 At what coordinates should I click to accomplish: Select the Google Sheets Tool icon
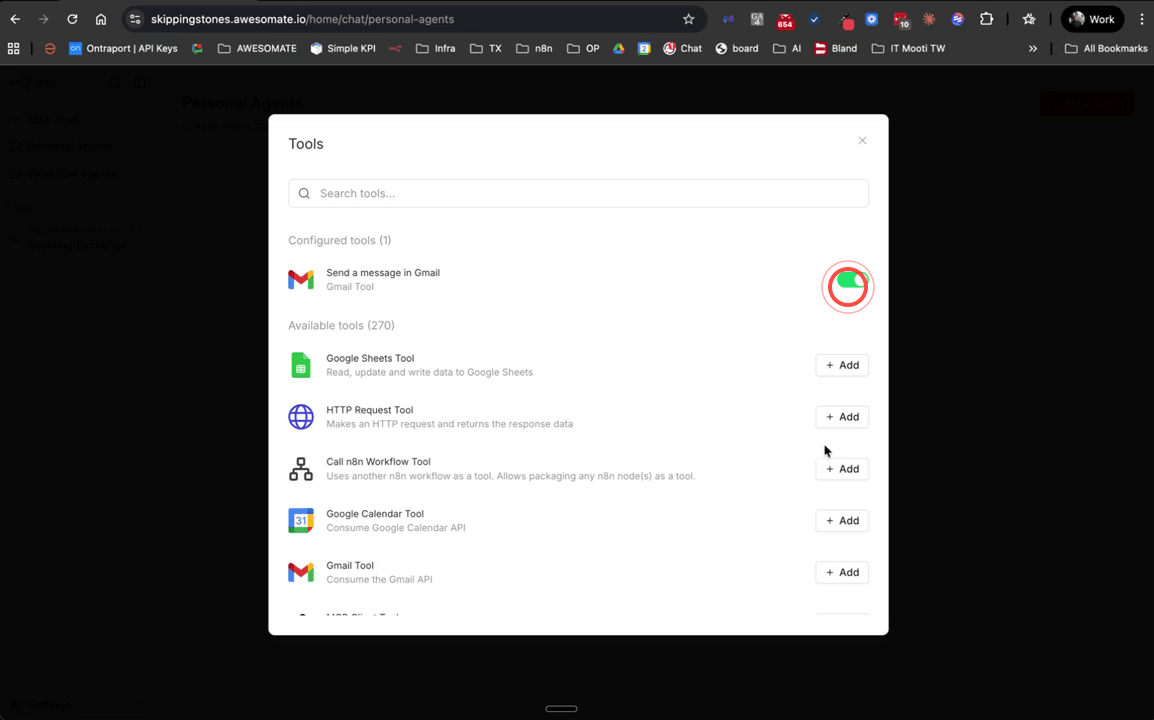point(301,365)
